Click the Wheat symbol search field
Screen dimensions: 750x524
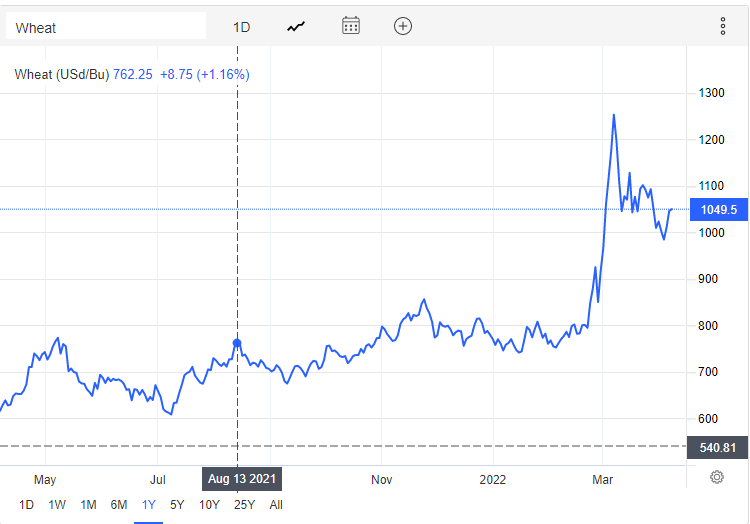[x=106, y=26]
